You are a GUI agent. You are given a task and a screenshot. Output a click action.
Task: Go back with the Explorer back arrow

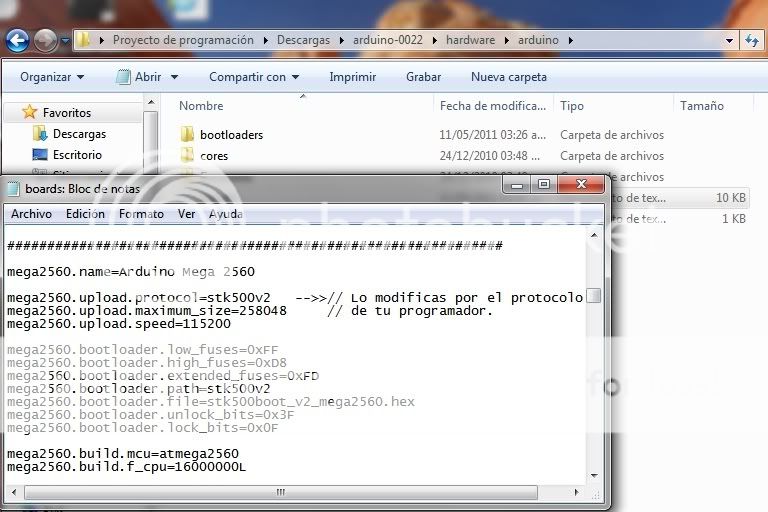(18, 41)
